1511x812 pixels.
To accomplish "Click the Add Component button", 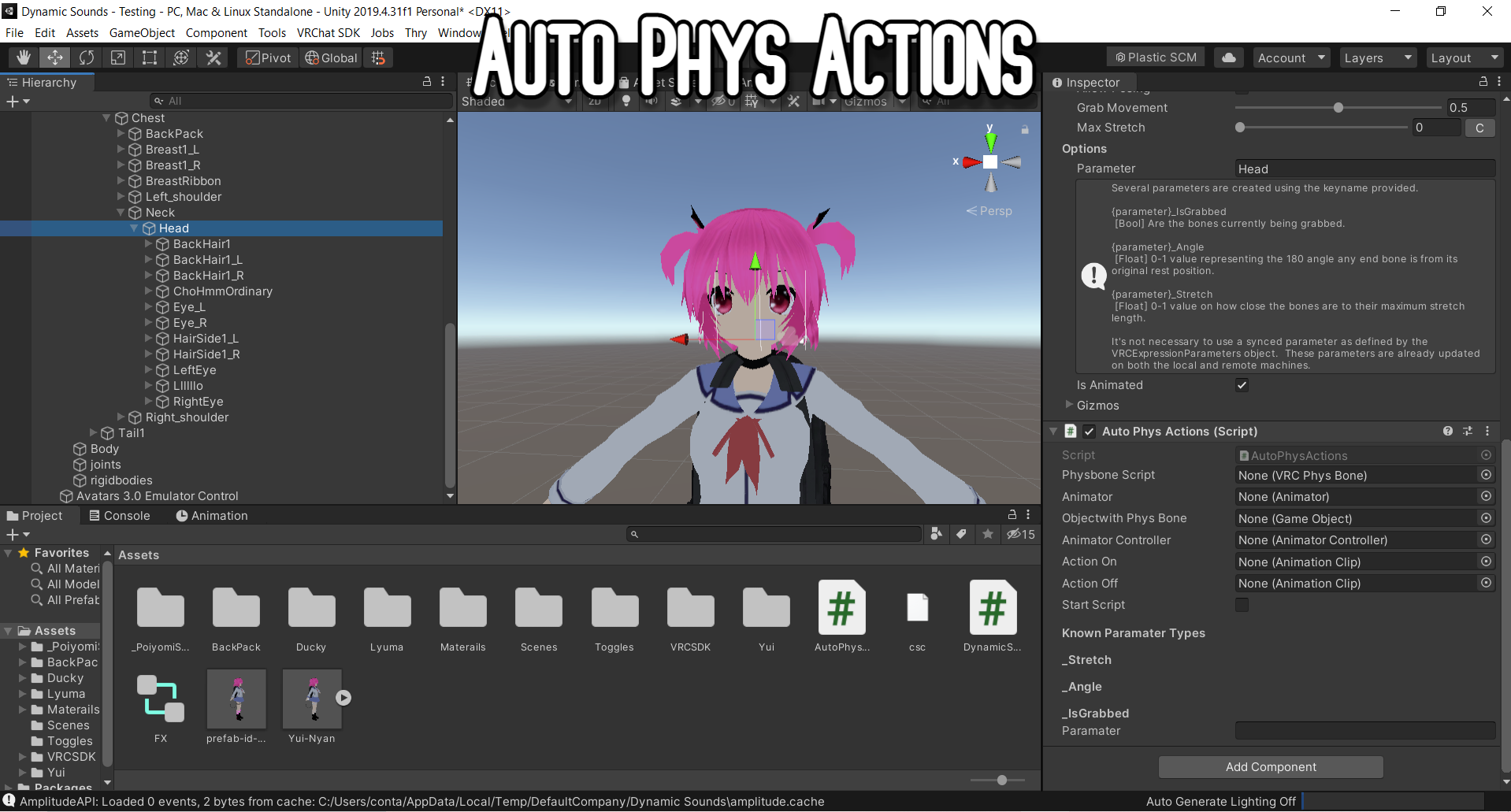I will [x=1270, y=766].
